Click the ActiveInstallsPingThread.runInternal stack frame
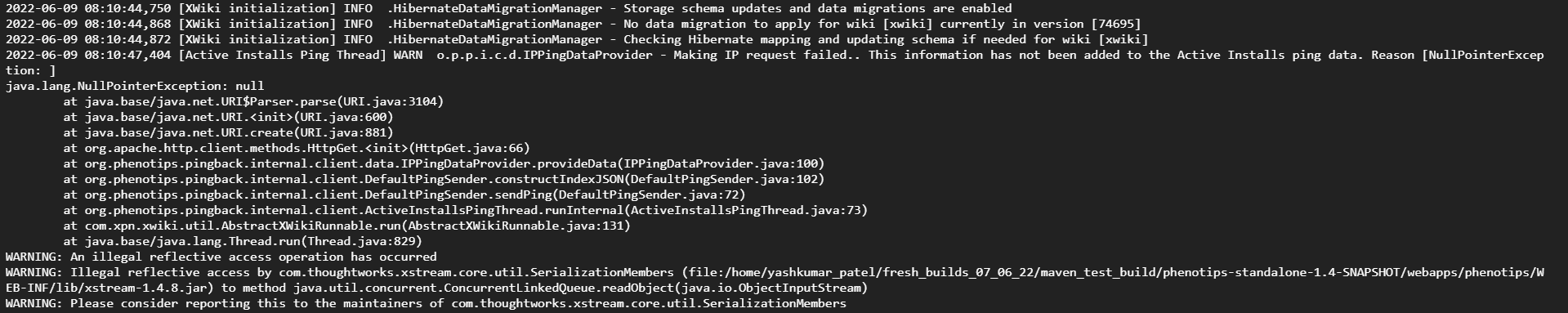 point(465,210)
